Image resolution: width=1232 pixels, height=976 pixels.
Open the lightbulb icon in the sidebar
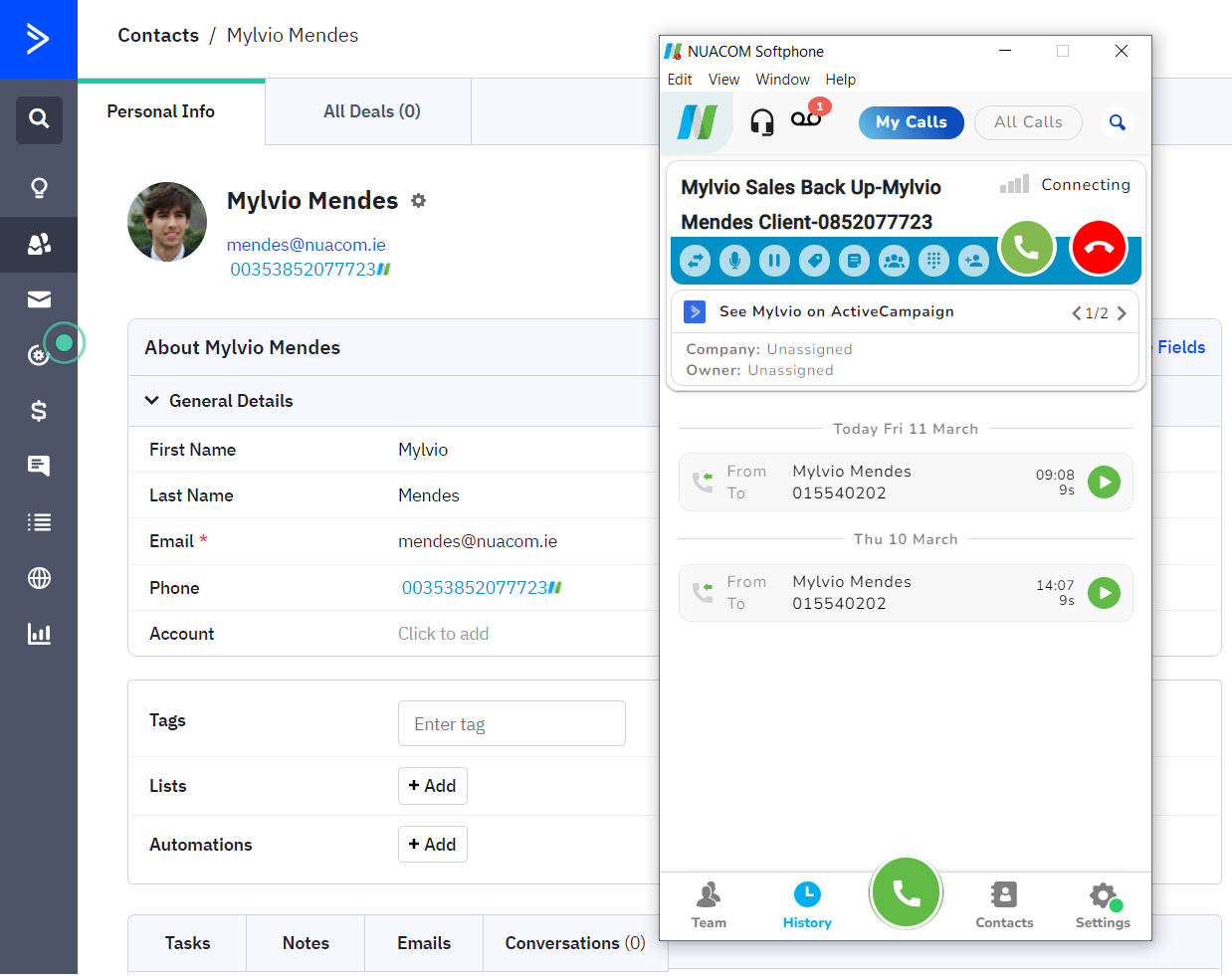click(39, 188)
